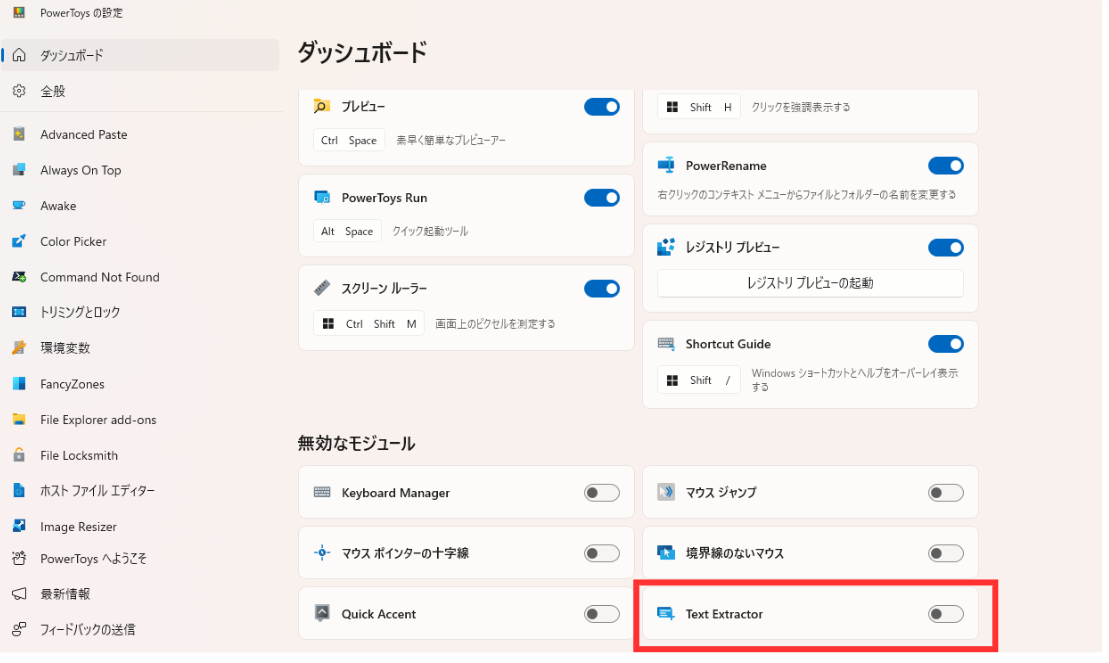Click the レジストリ プレビューの起動 button
Image resolution: width=1109 pixels, height=663 pixels.
pos(810,283)
